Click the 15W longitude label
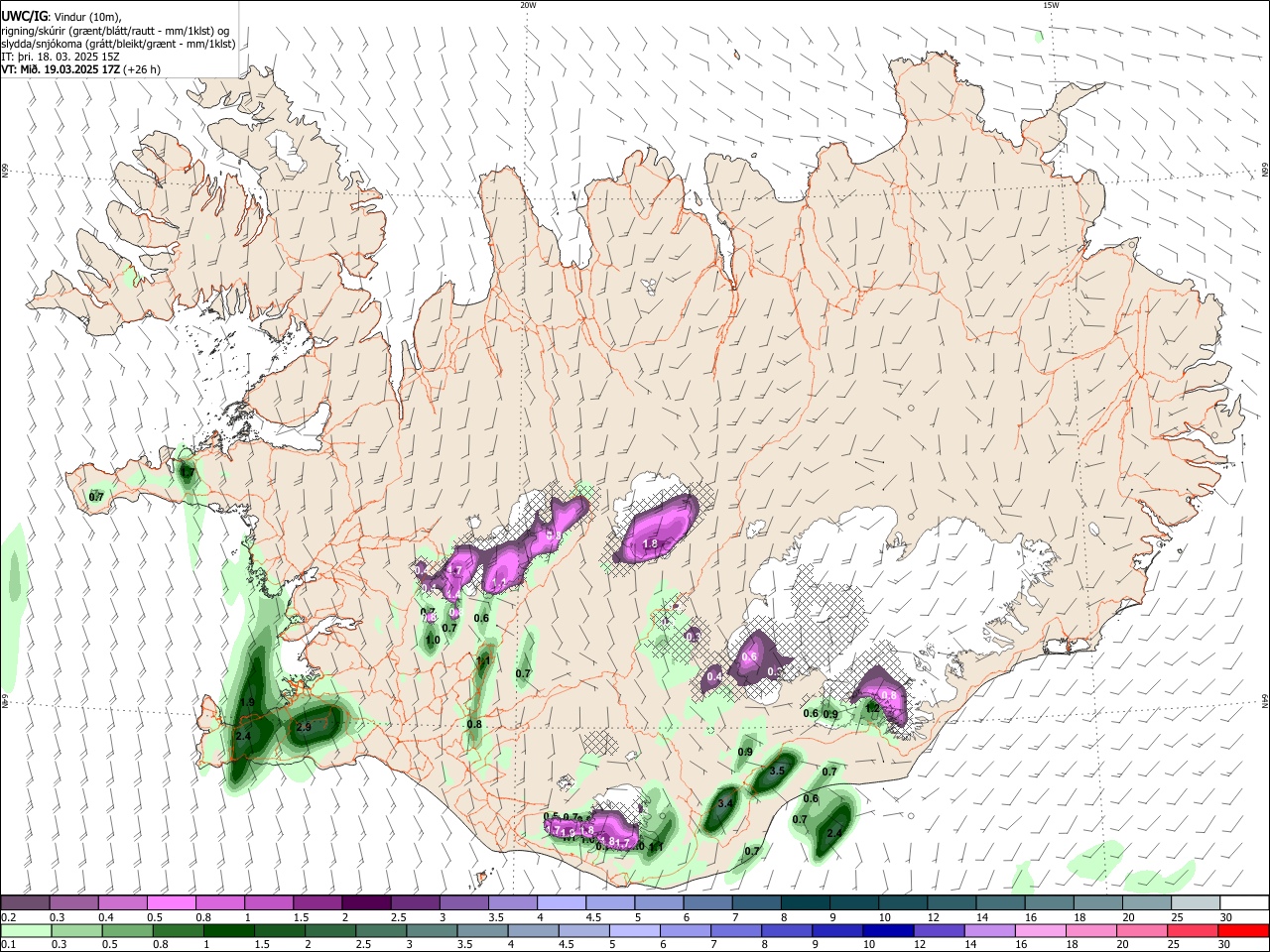 [x=1050, y=5]
